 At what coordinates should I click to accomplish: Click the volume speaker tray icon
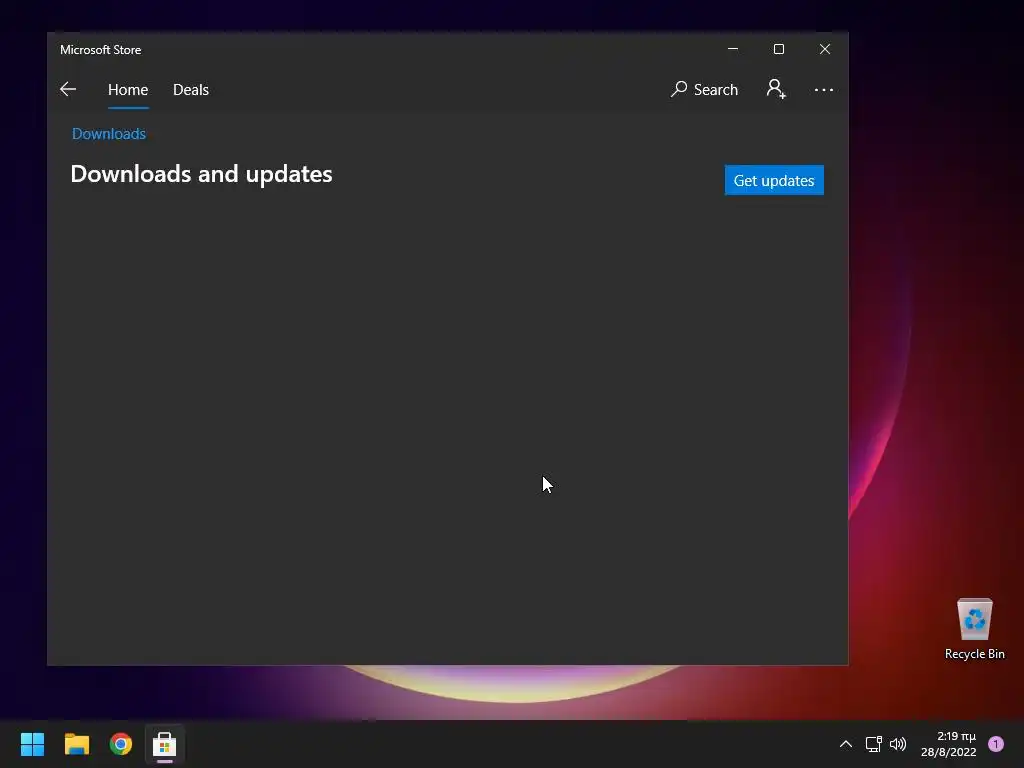(898, 744)
